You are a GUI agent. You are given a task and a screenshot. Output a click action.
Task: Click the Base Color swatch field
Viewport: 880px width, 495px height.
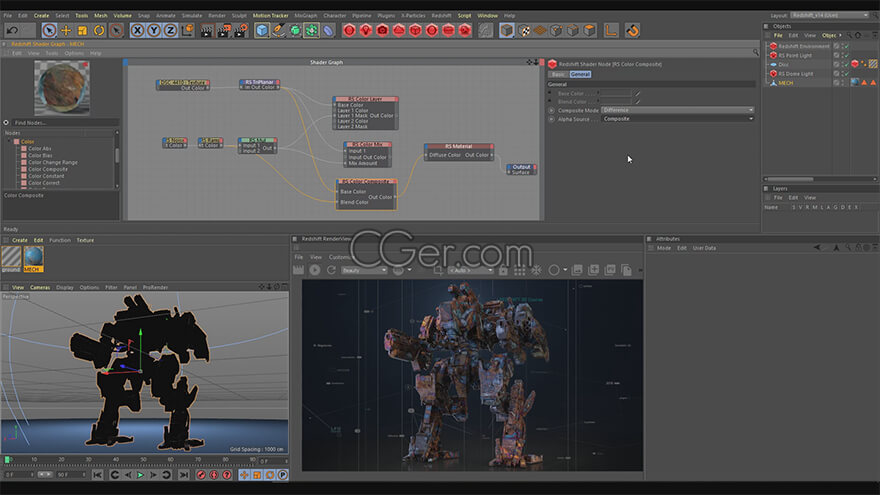tap(616, 93)
